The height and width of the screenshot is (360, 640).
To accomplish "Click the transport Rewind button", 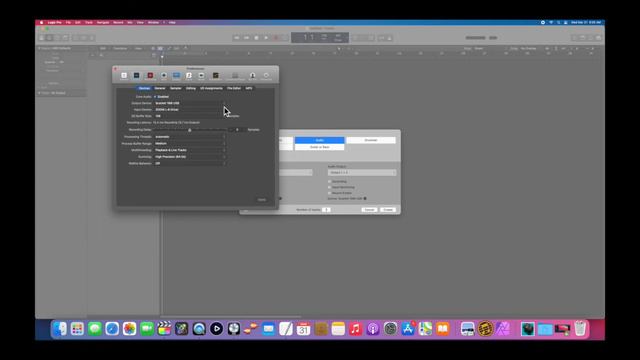I will tap(237, 38).
